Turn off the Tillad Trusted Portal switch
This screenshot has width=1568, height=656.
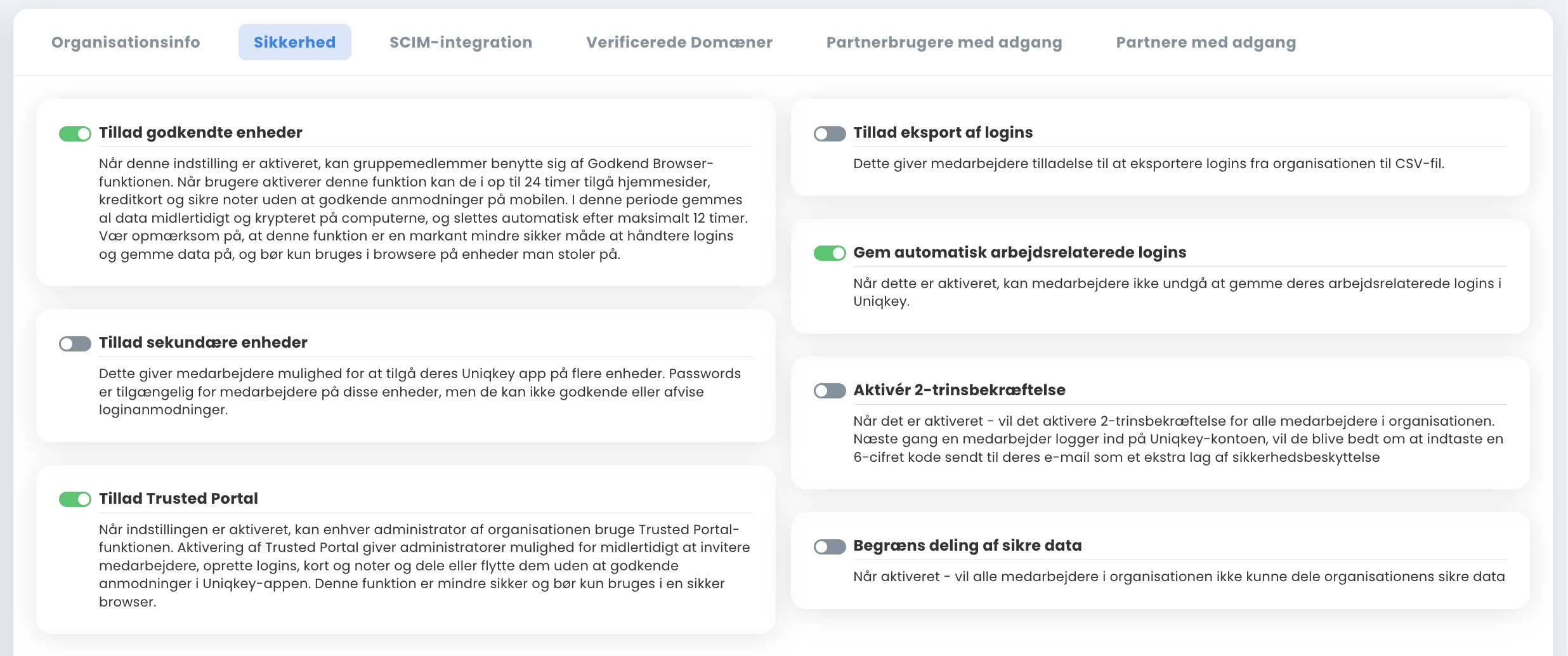pyautogui.click(x=75, y=499)
